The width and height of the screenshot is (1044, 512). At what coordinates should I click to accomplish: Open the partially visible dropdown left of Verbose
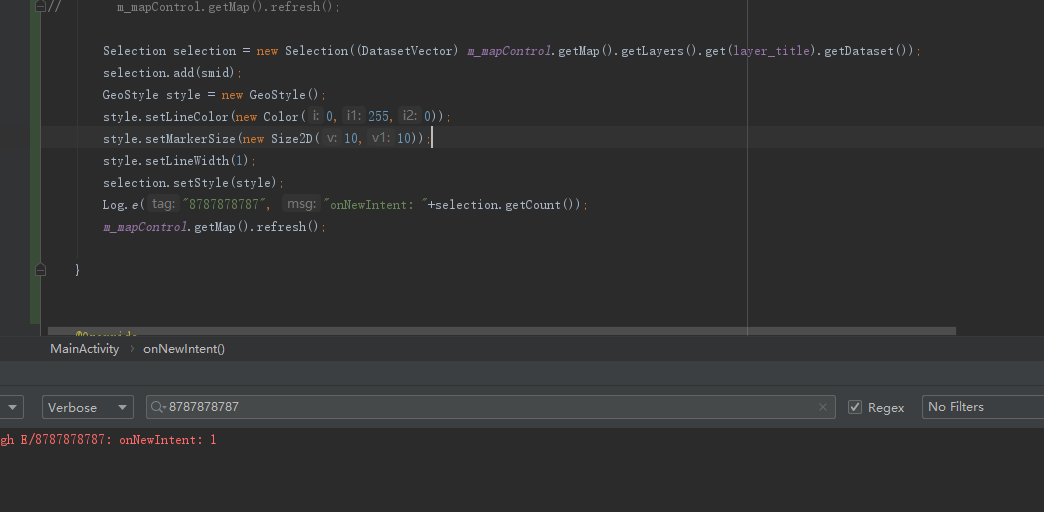click(x=12, y=407)
